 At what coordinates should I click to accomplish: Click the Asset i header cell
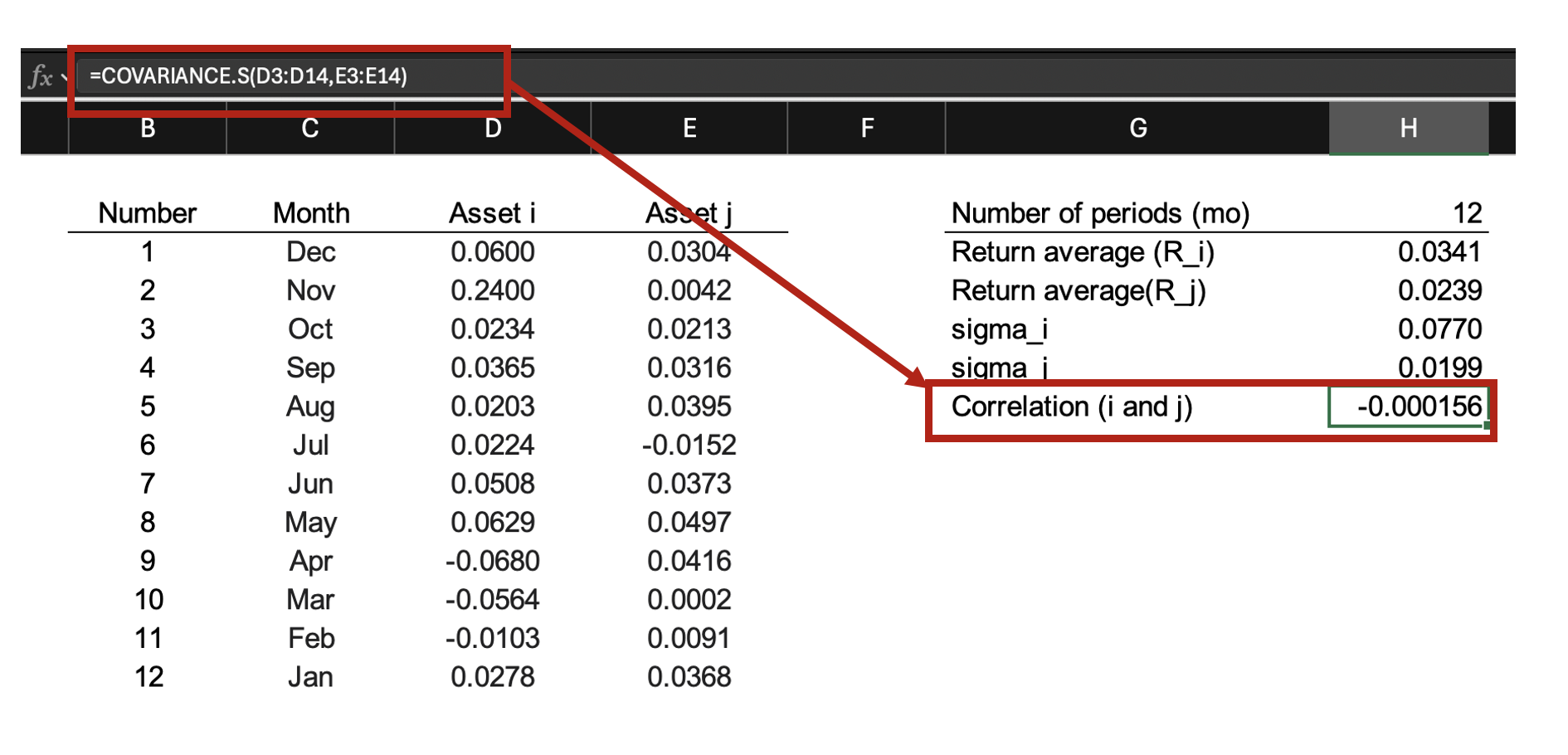tap(493, 213)
